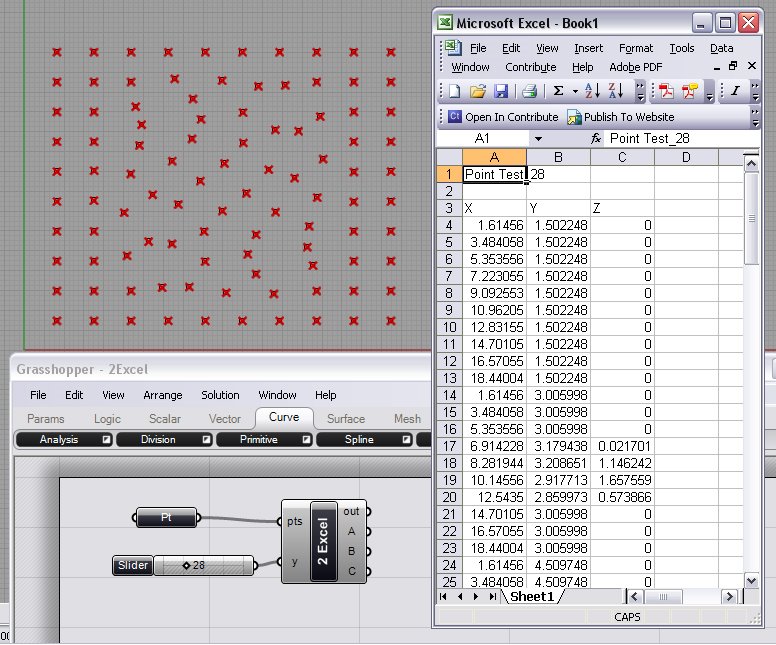The image size is (776, 645).
Task: Click the New workbook icon in Excel
Action: click(454, 91)
